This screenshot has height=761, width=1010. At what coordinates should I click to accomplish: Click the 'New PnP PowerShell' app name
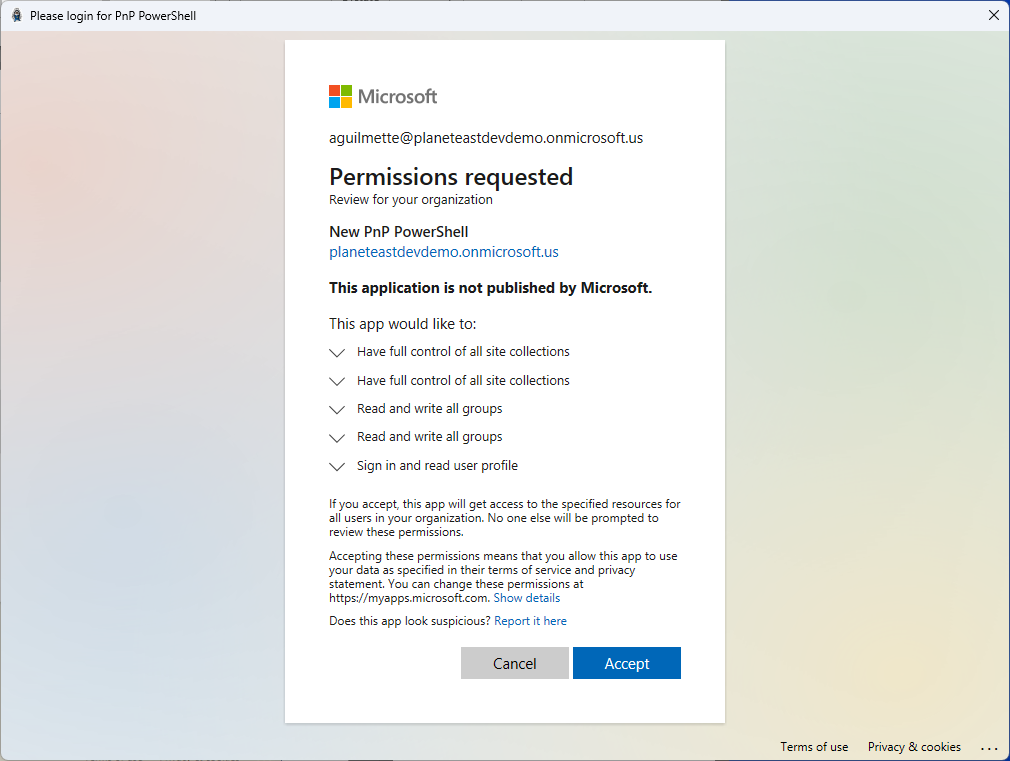(x=398, y=231)
